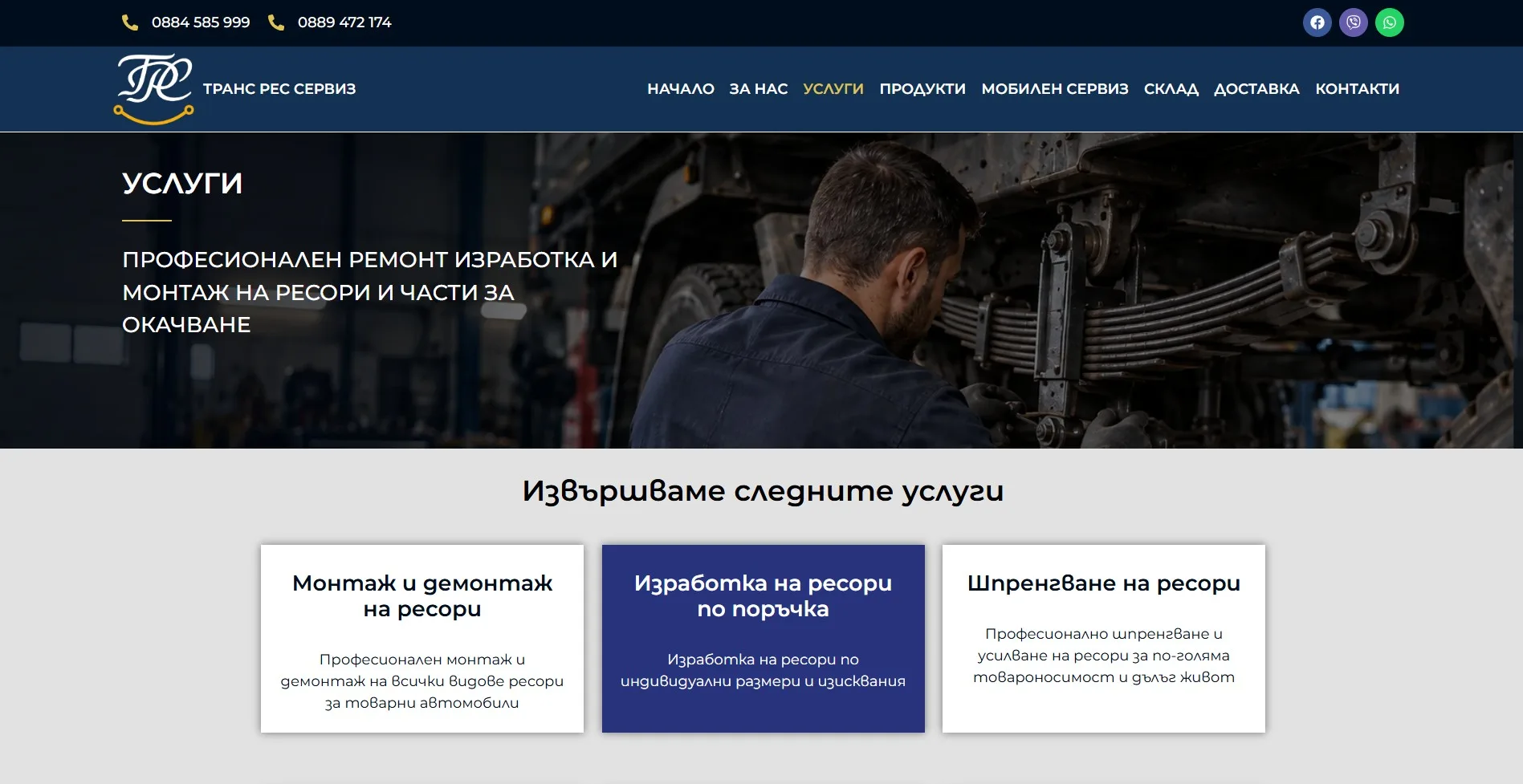Call the number 0884 585 999
The height and width of the screenshot is (784, 1523).
click(201, 22)
